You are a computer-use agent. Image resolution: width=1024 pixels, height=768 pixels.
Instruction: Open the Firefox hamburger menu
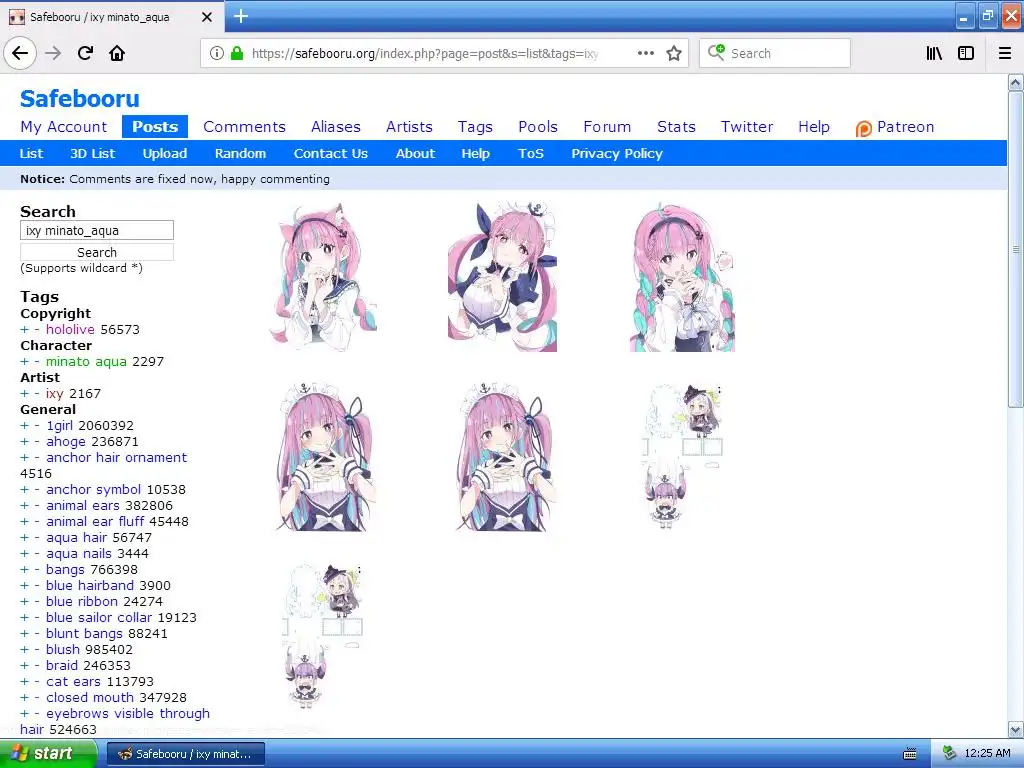pyautogui.click(x=1005, y=53)
